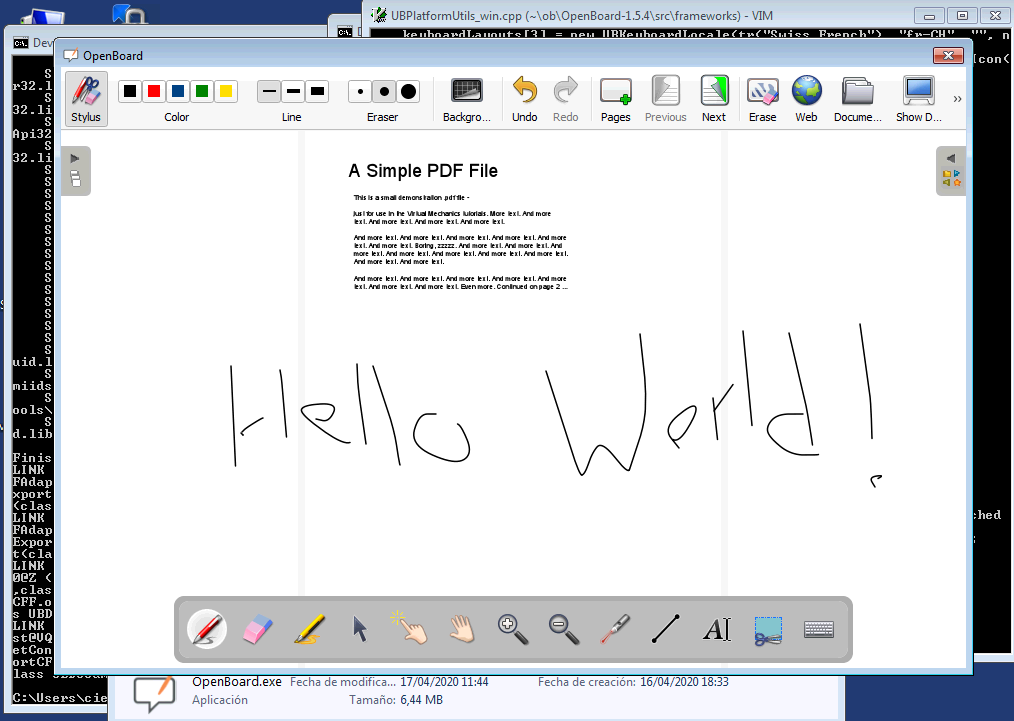Open the virtual keyboard tool
The height and width of the screenshot is (721, 1014).
819,629
